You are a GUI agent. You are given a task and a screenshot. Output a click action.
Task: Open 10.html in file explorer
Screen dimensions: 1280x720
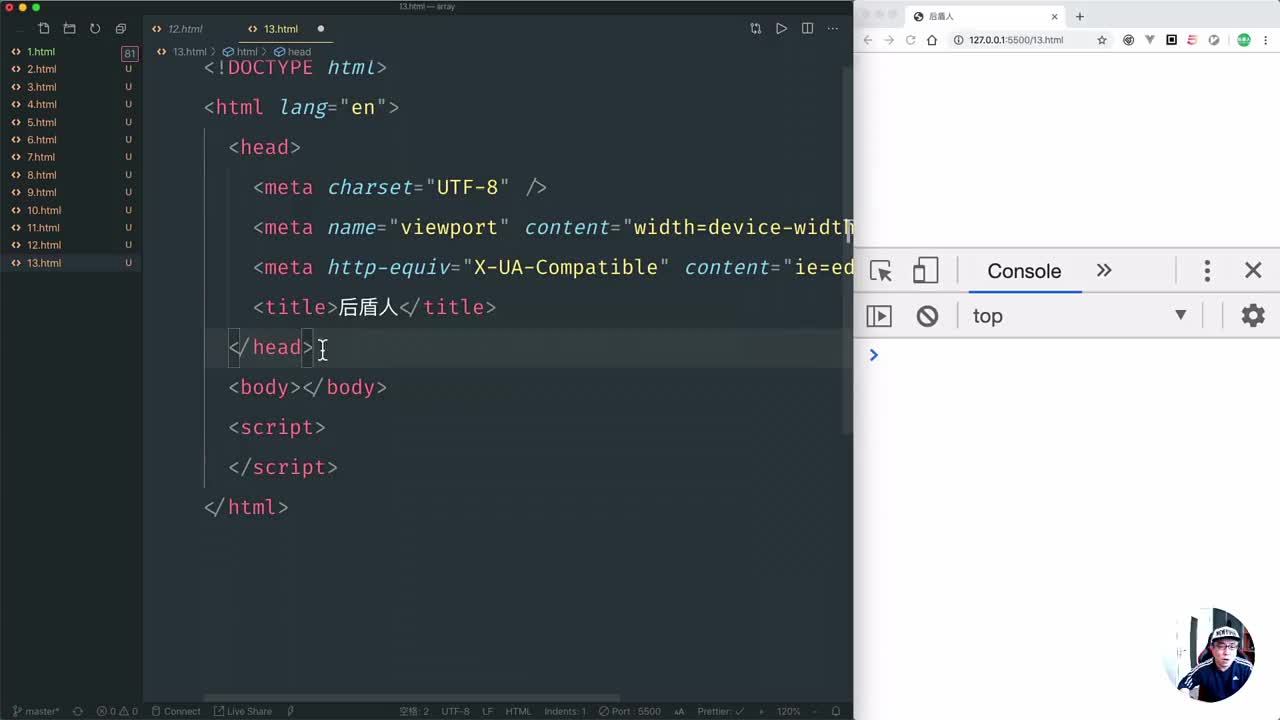[70, 210]
